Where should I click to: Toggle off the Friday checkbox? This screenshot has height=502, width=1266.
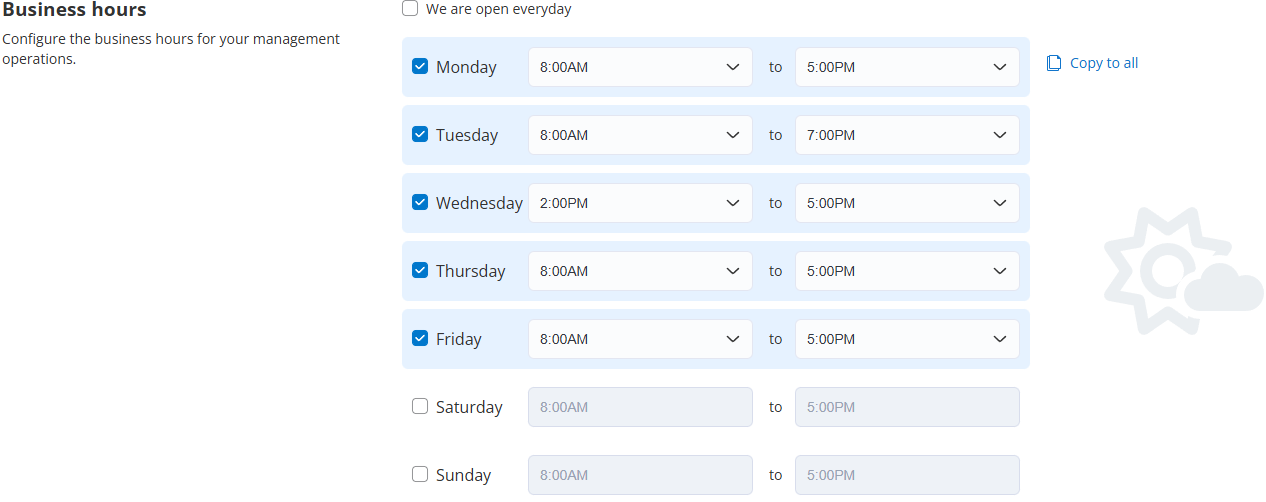[420, 339]
